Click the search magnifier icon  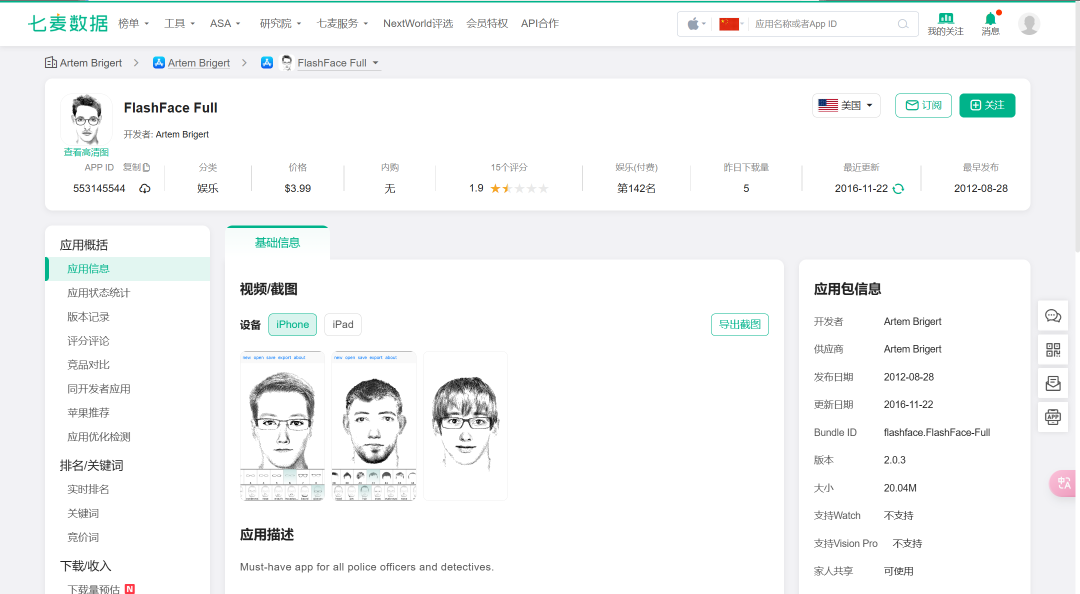click(x=903, y=24)
